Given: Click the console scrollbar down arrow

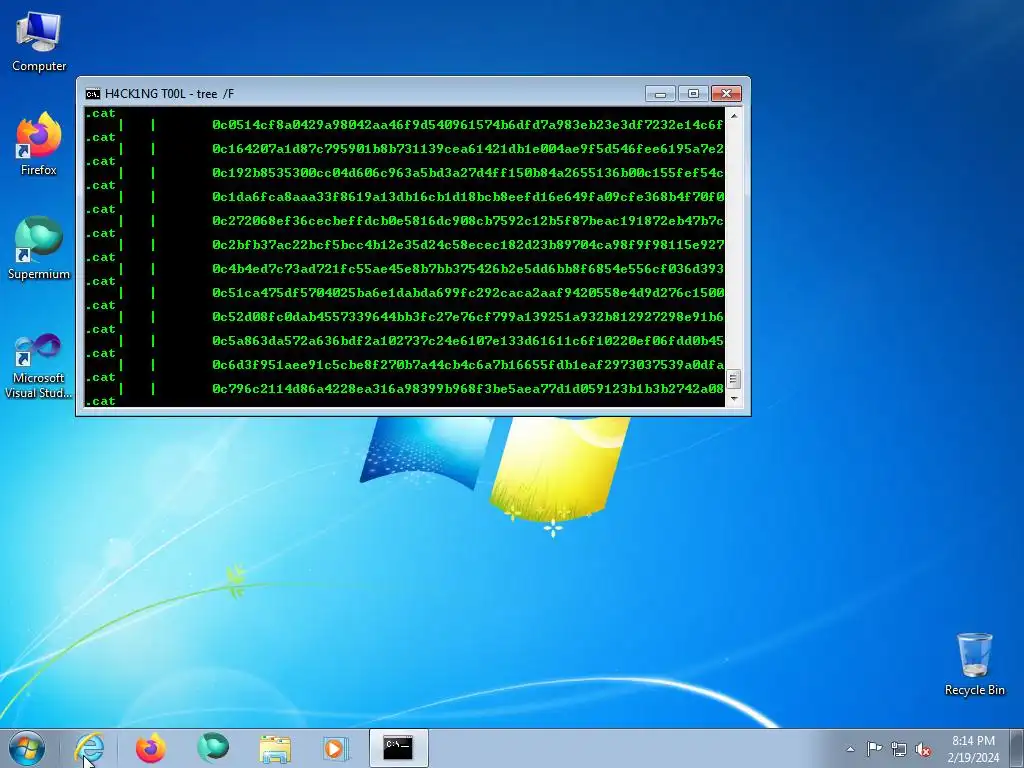Looking at the screenshot, I should (x=734, y=398).
